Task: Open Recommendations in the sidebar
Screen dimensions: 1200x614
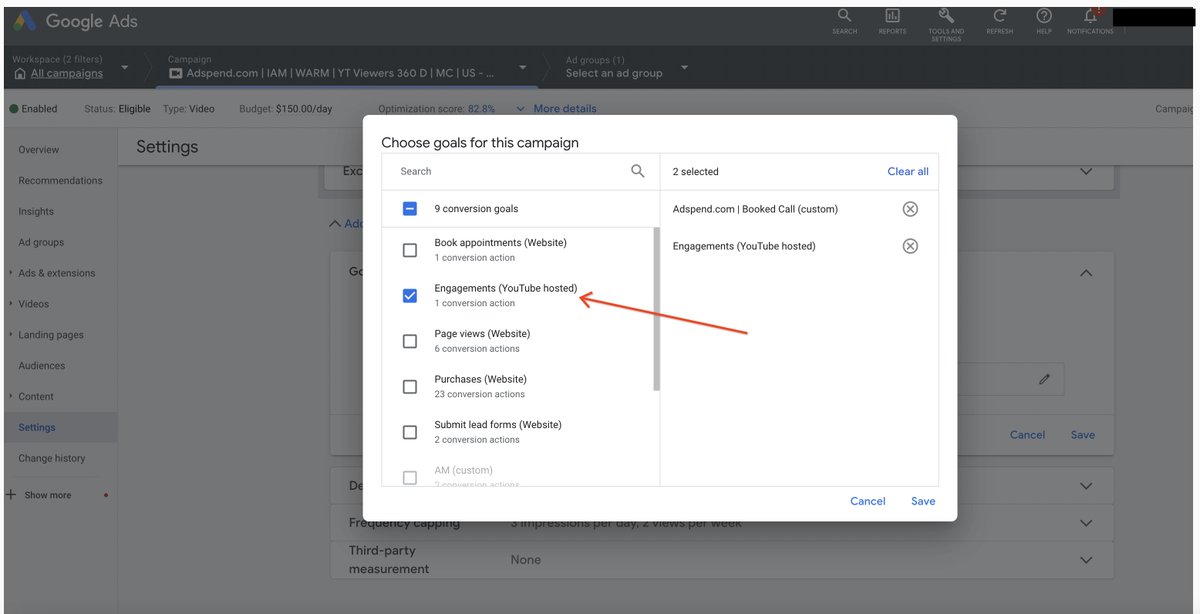Action: [x=60, y=181]
